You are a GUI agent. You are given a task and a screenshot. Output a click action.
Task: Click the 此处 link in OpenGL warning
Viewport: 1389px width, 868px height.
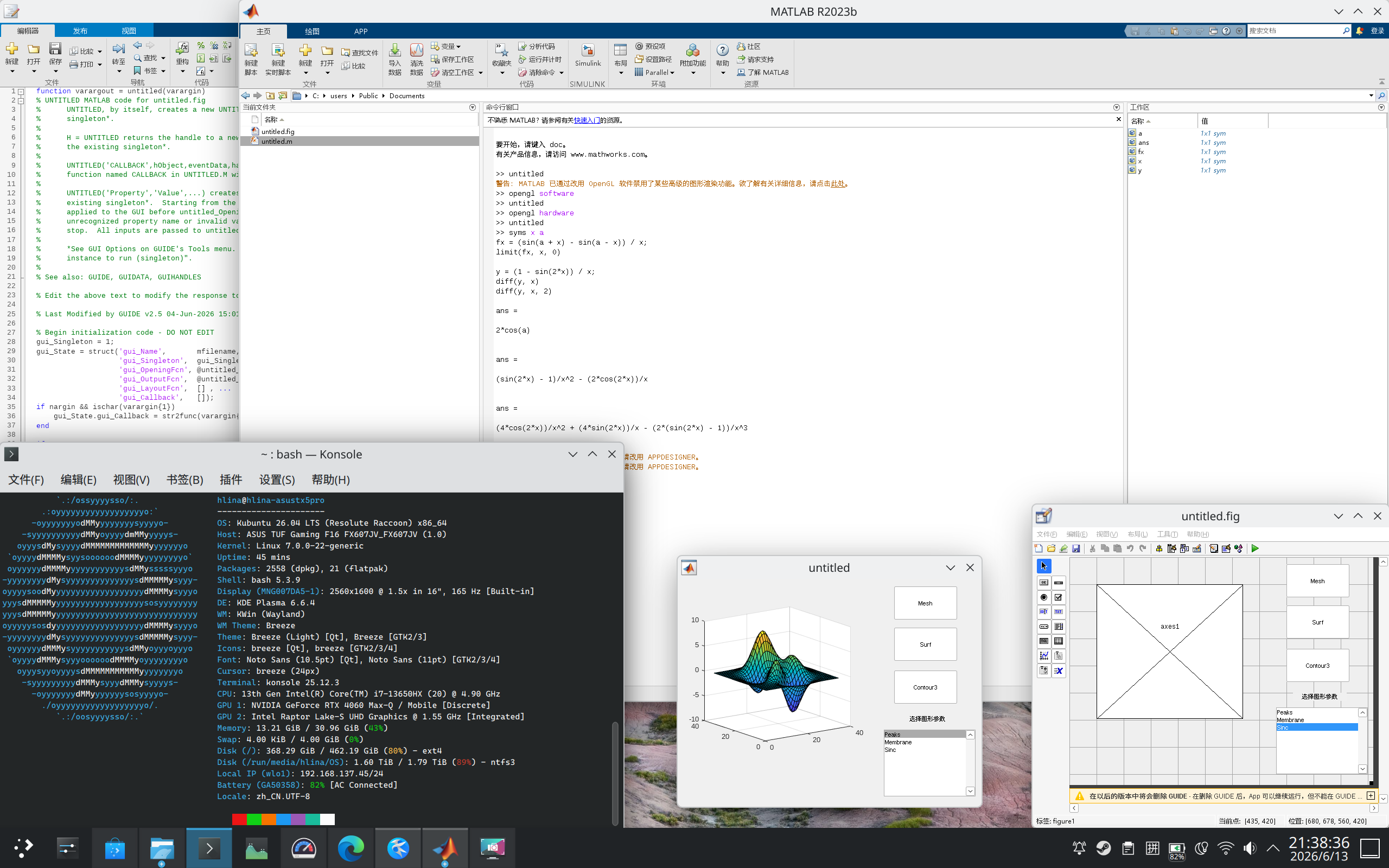click(837, 184)
